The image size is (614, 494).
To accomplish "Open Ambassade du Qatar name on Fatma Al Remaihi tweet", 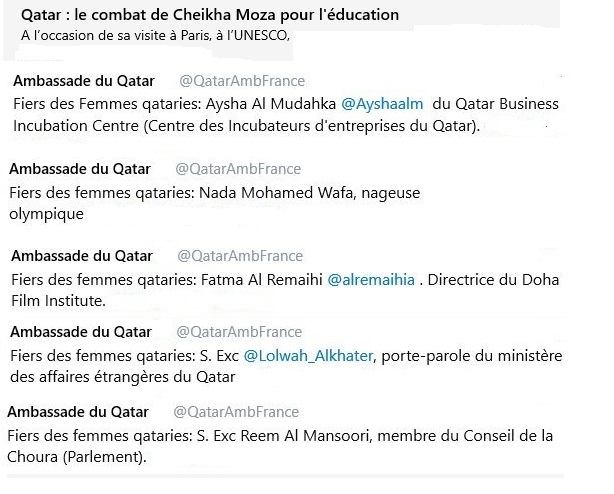I will (x=82, y=256).
